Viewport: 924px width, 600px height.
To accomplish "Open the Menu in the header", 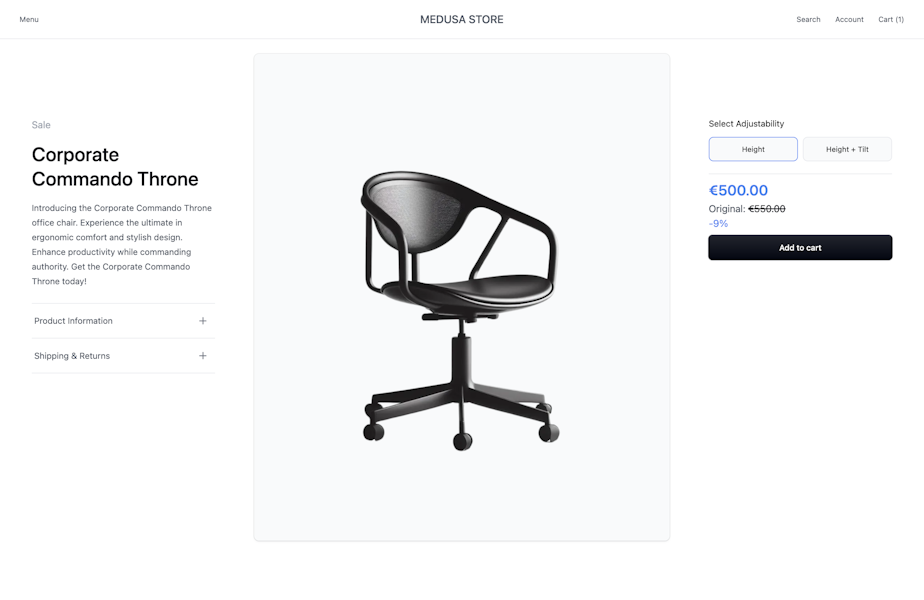I will (29, 19).
